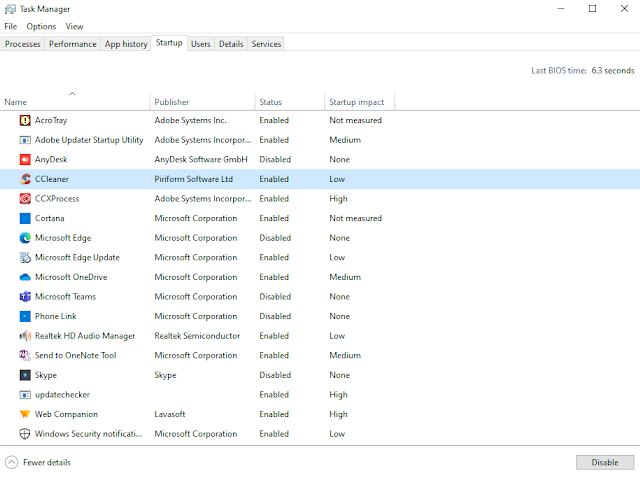Image resolution: width=640 pixels, height=478 pixels.
Task: Select the Startup tab
Action: (169, 43)
